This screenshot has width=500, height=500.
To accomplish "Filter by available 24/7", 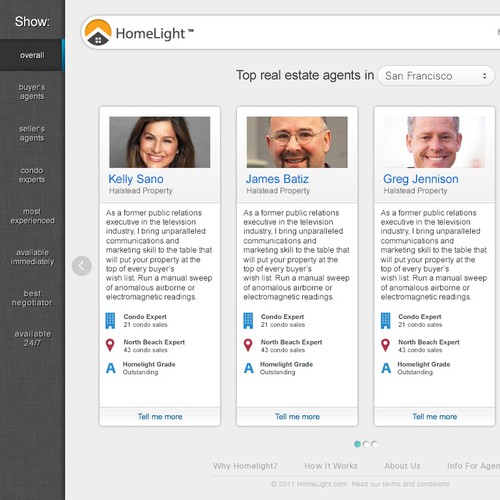I will [x=32, y=338].
